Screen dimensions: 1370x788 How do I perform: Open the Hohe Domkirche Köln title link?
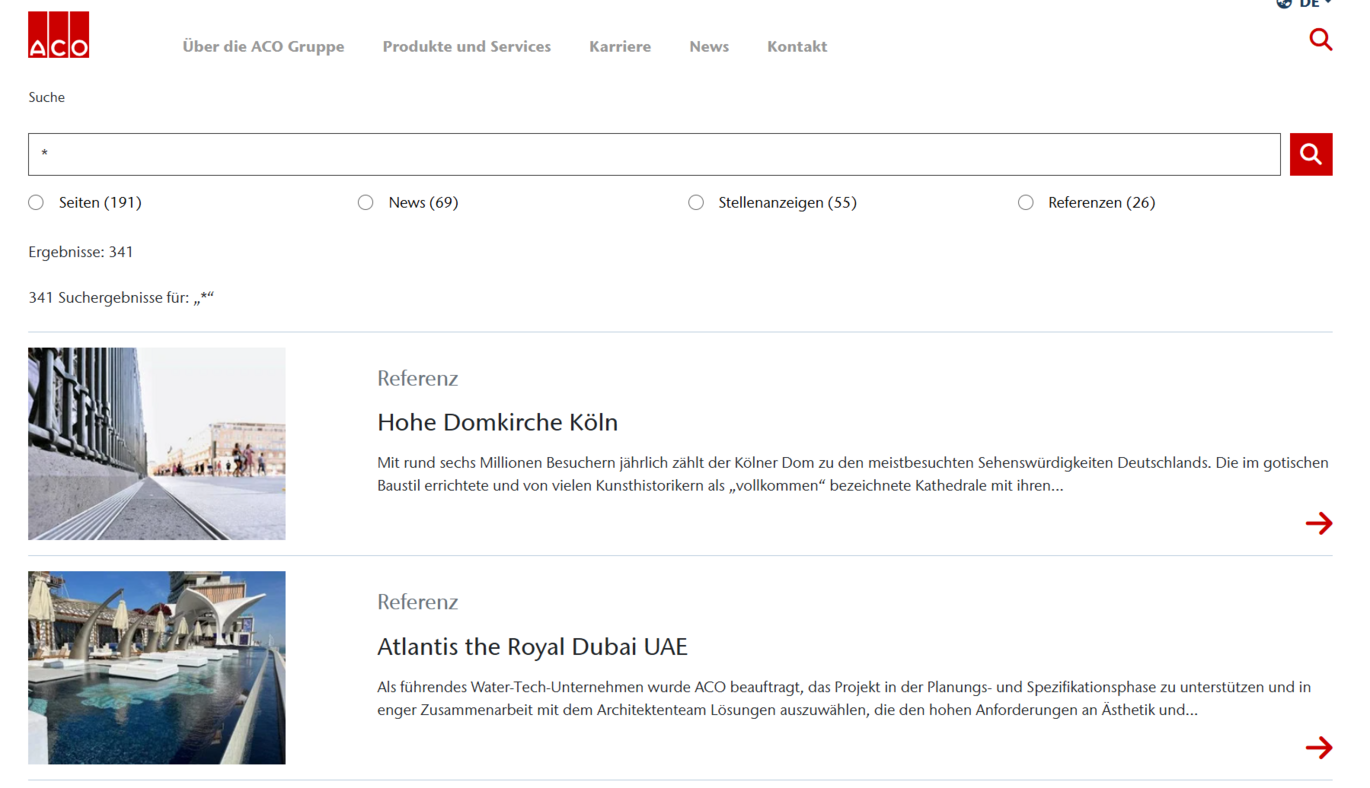point(497,422)
